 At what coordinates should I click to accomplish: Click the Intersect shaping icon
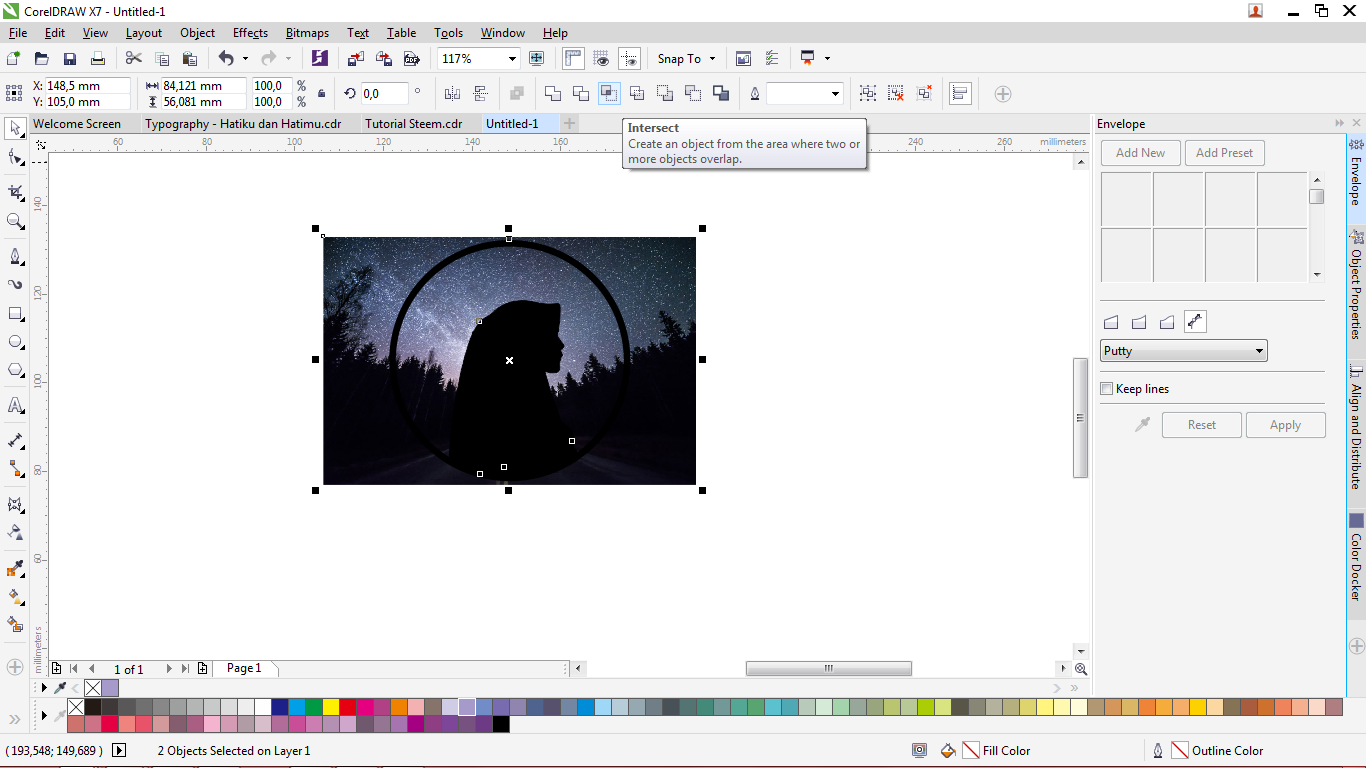coord(608,93)
